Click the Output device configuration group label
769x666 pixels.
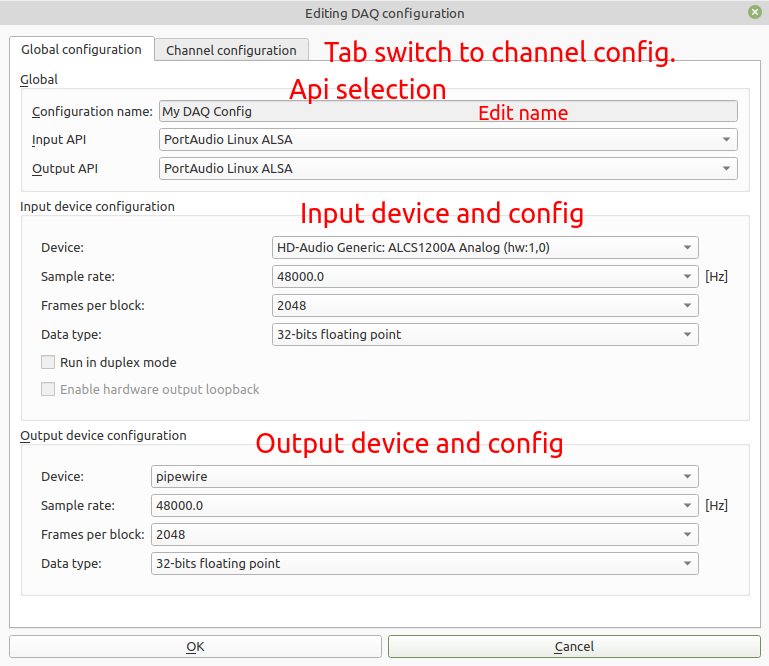point(103,435)
